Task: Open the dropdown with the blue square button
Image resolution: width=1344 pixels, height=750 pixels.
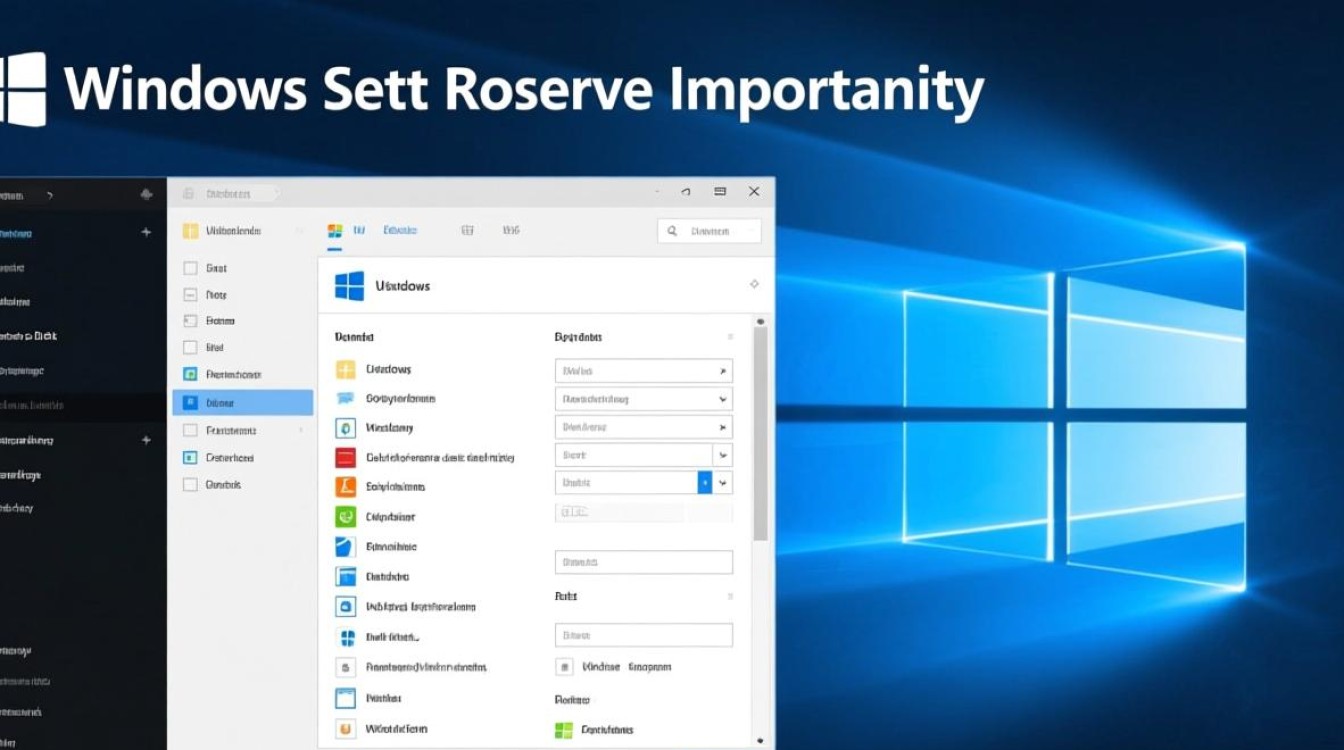Action: (704, 483)
